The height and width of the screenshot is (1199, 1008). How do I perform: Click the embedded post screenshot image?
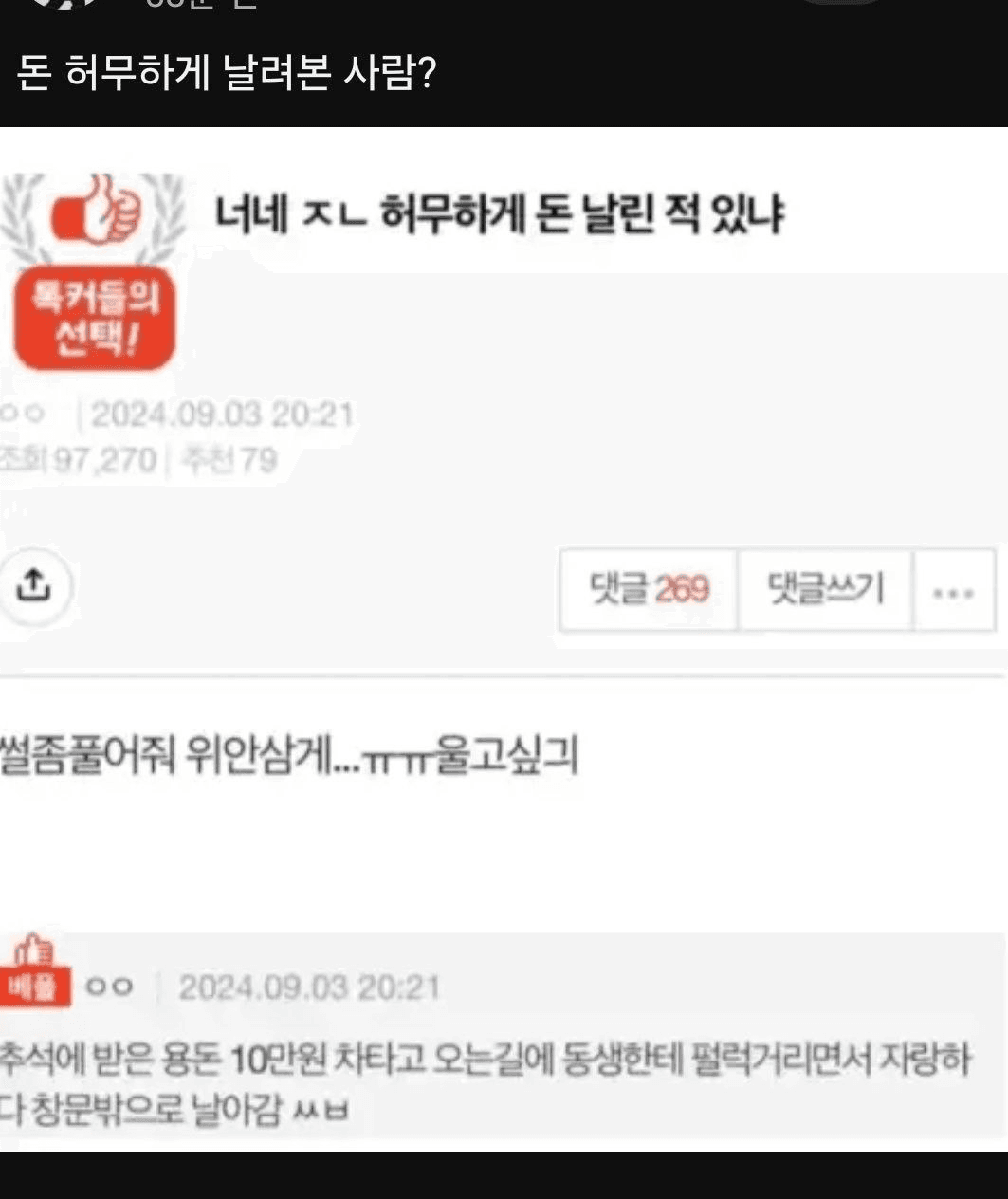click(504, 638)
